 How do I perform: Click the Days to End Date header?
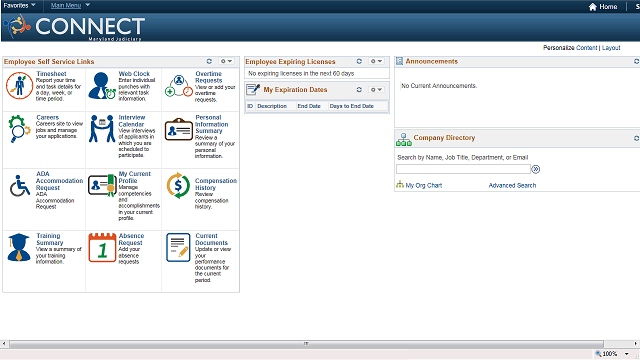351,106
